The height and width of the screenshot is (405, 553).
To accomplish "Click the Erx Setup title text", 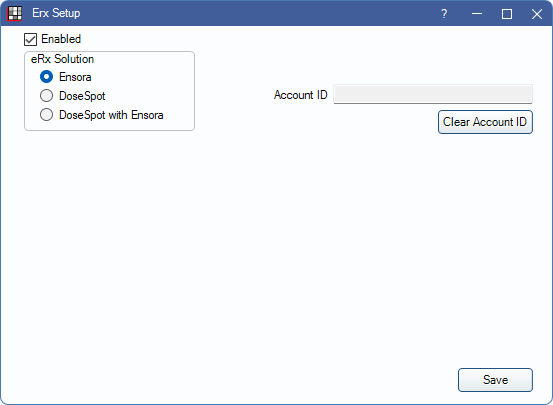I will click(56, 13).
